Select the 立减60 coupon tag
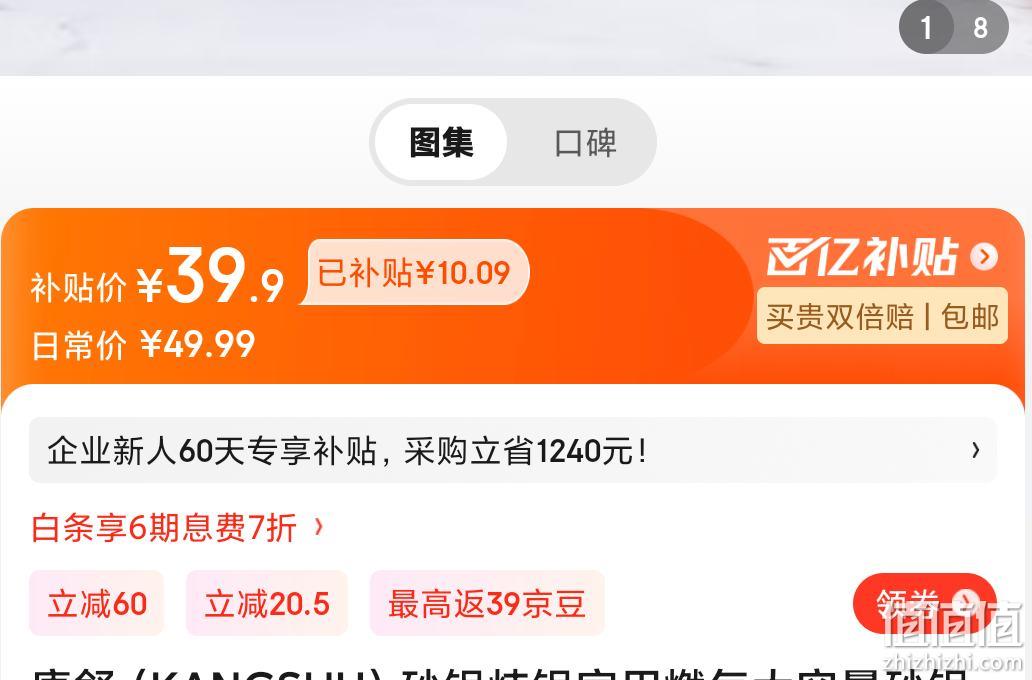This screenshot has width=1032, height=680. [x=97, y=604]
